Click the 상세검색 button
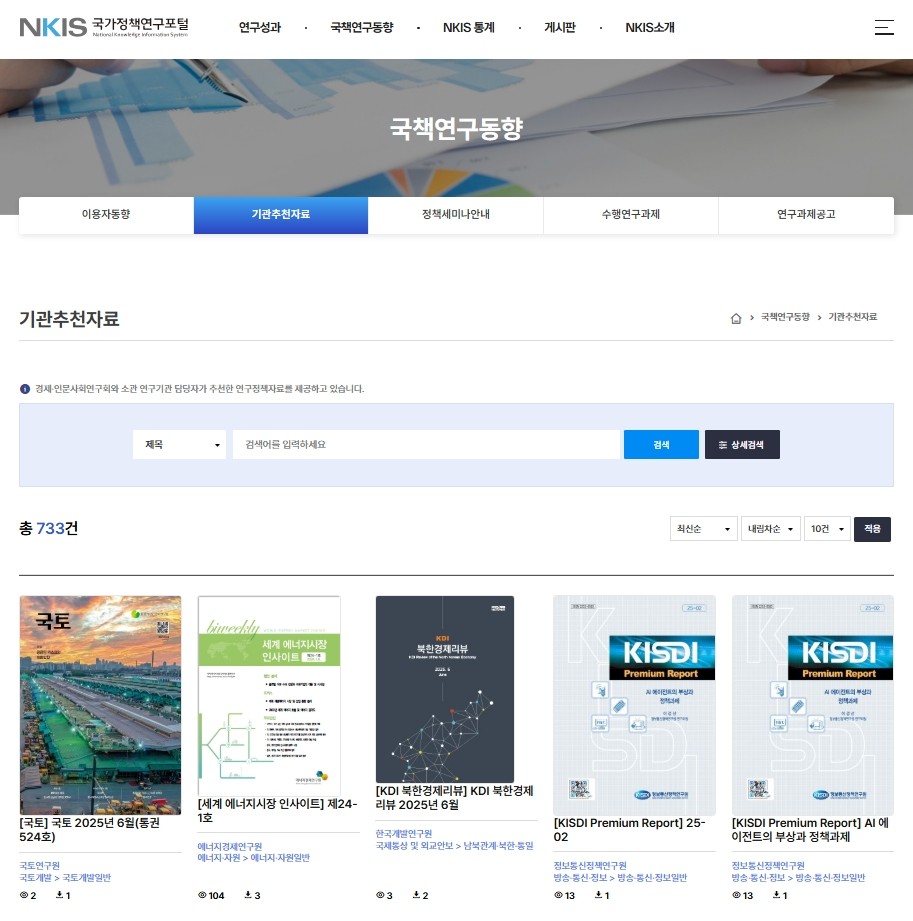Viewport: 913px width, 921px height. tap(742, 445)
